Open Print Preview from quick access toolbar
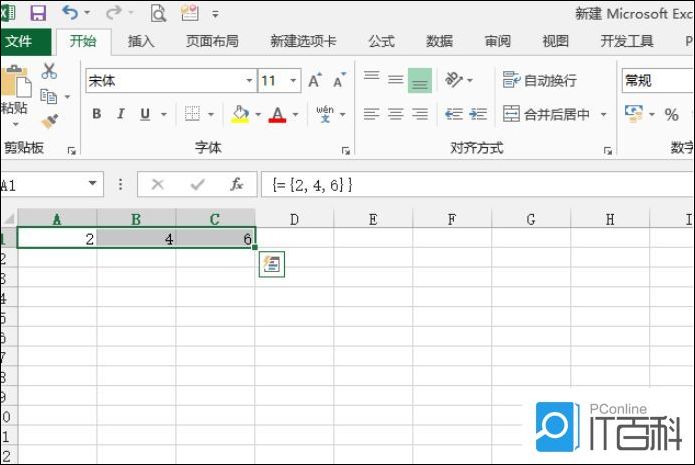695x465 pixels. click(158, 13)
